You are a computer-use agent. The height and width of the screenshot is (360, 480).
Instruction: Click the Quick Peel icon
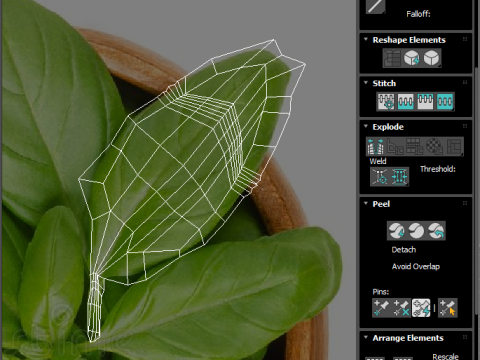pos(397,231)
